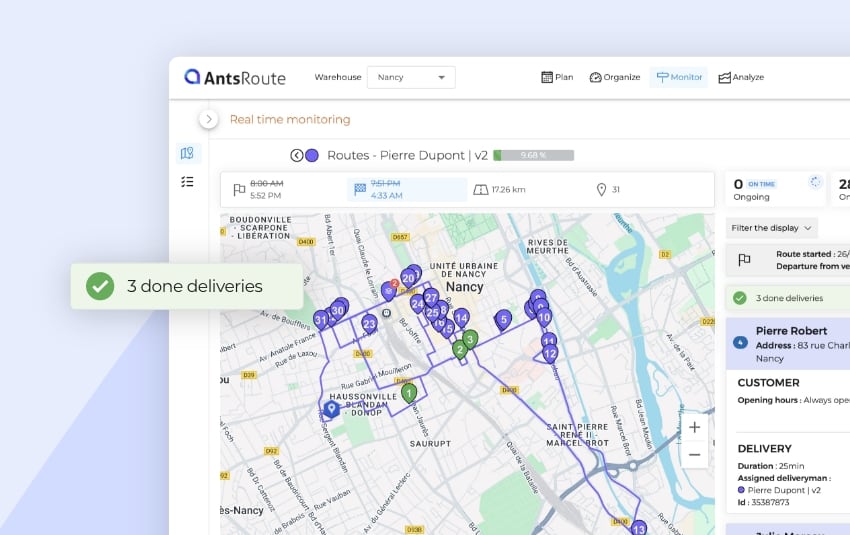This screenshot has height=535, width=850.
Task: Zoom in on the map
Action: pos(694,427)
